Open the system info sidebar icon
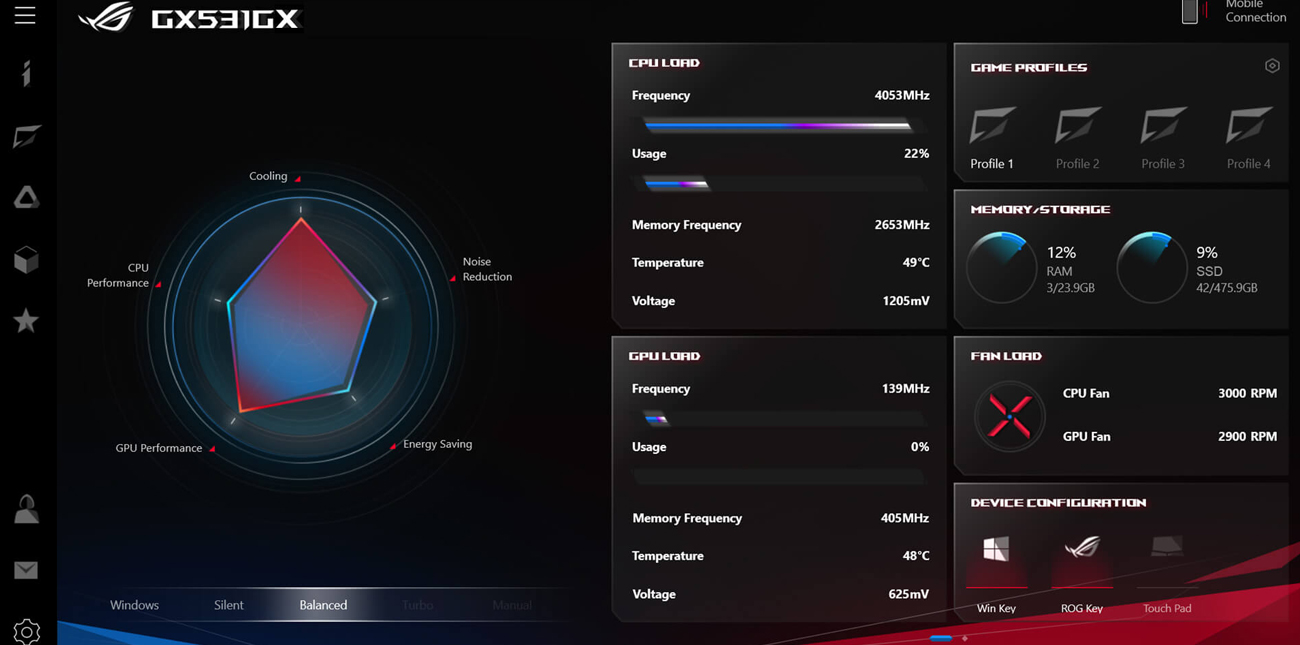 (x=26, y=74)
